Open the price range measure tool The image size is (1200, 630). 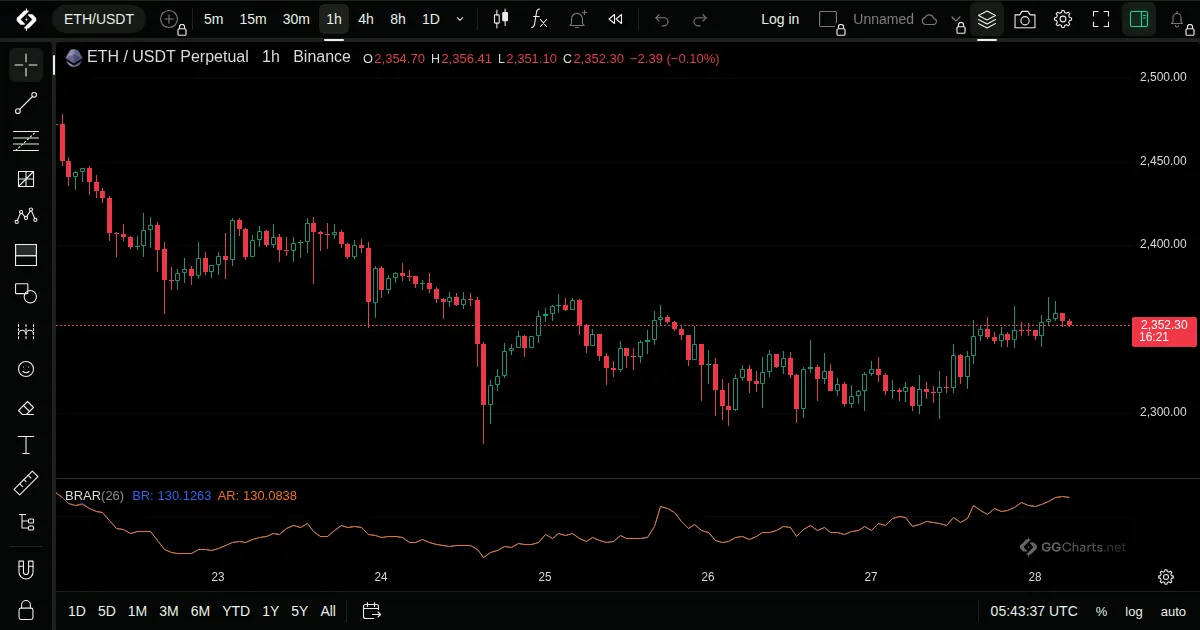26,331
